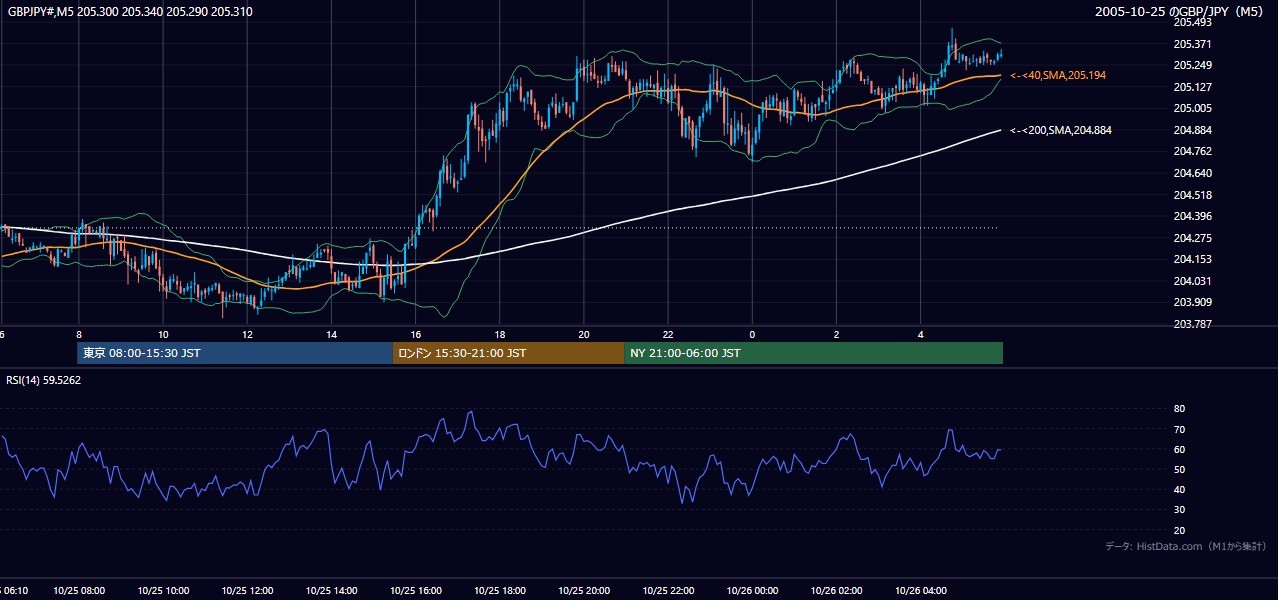Click hour marker 12 under price chart

(x=247, y=334)
